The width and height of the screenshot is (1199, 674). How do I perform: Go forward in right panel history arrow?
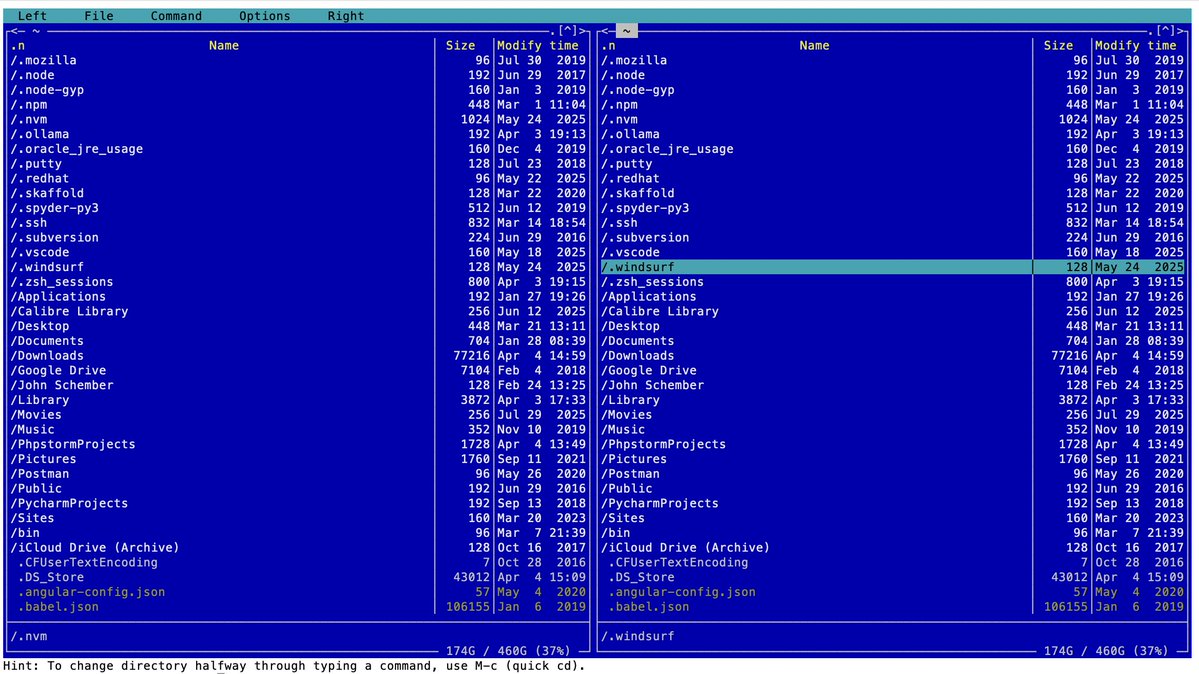(x=1181, y=31)
